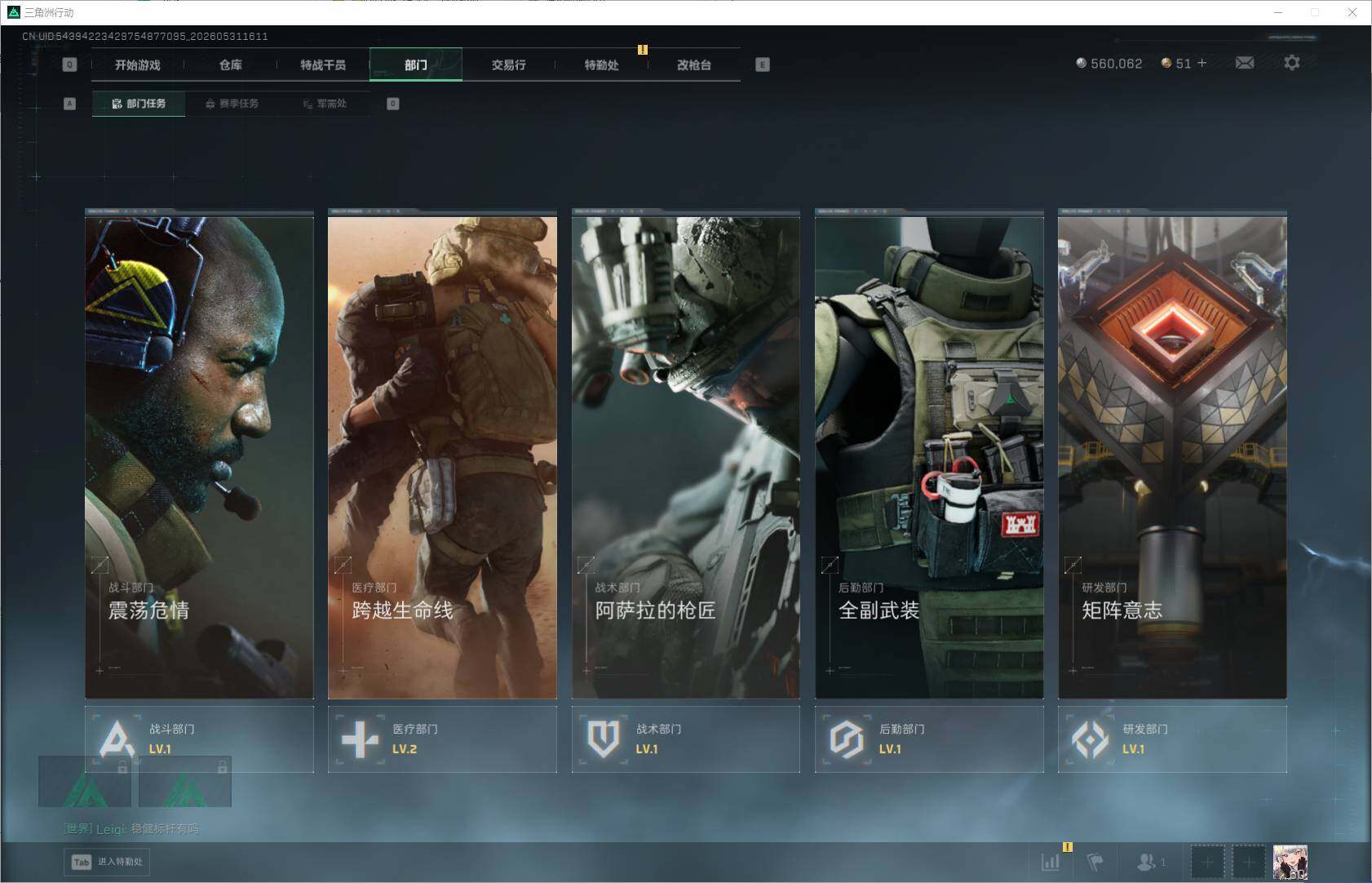The width and height of the screenshot is (1372, 883).
Task: Go to the 交易行 tab
Action: (509, 65)
